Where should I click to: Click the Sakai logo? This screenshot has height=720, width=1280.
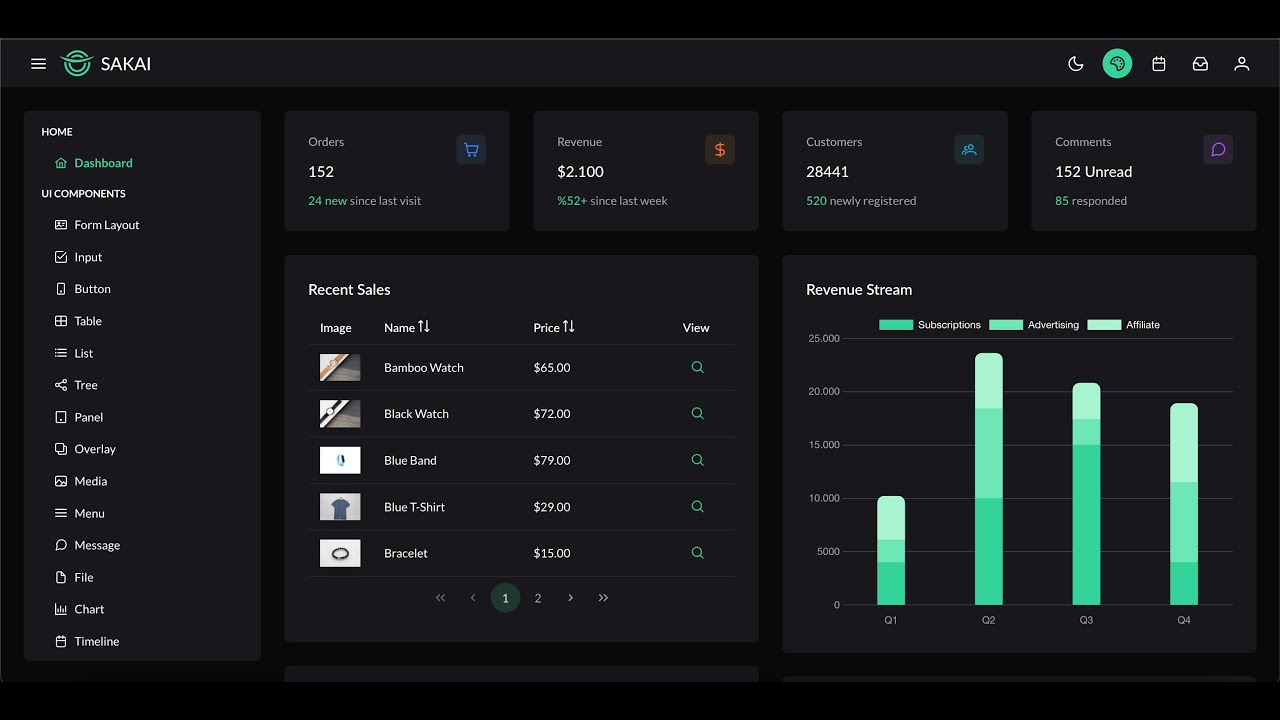point(106,64)
